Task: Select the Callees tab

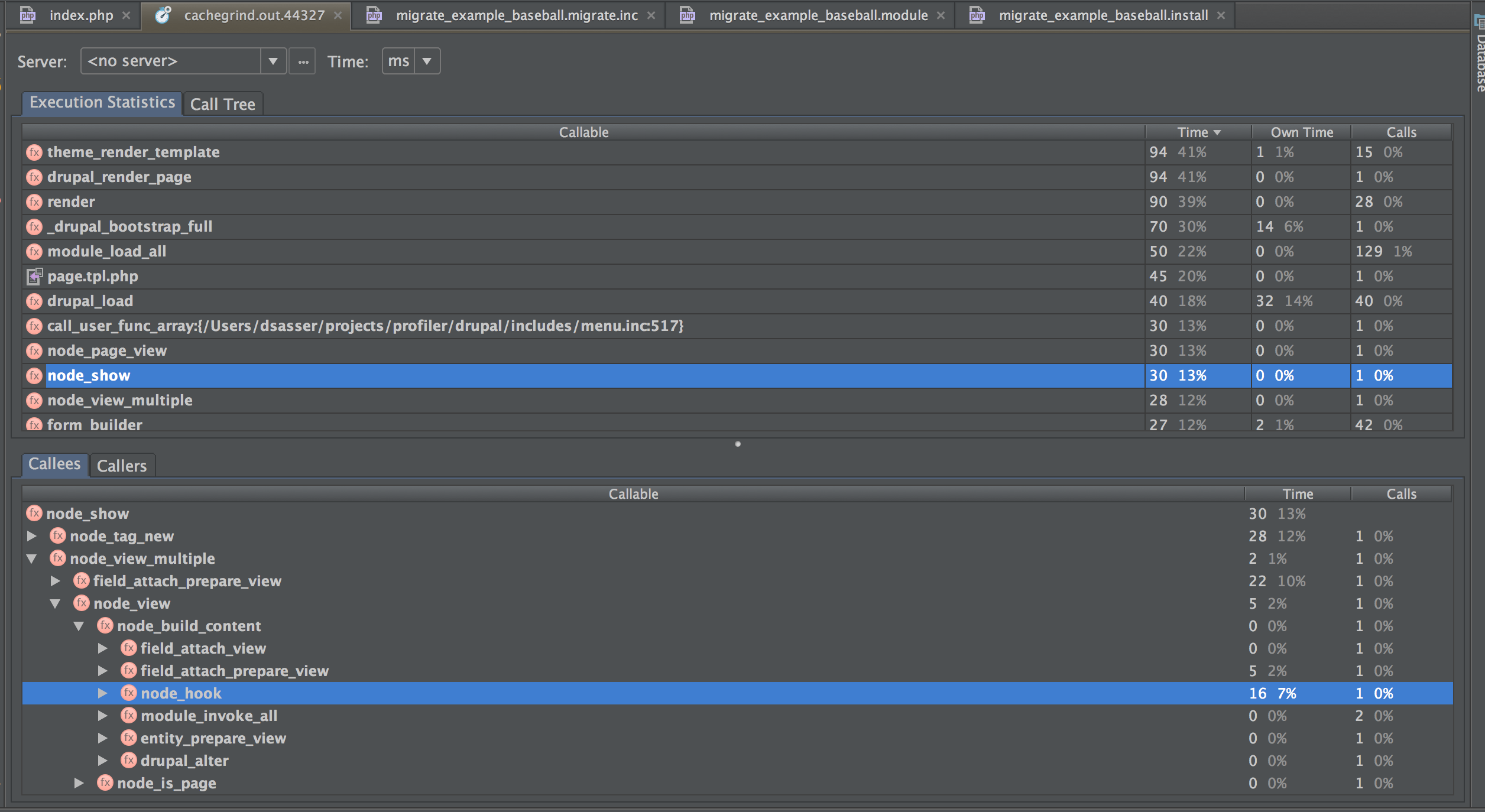Action: click(54, 465)
